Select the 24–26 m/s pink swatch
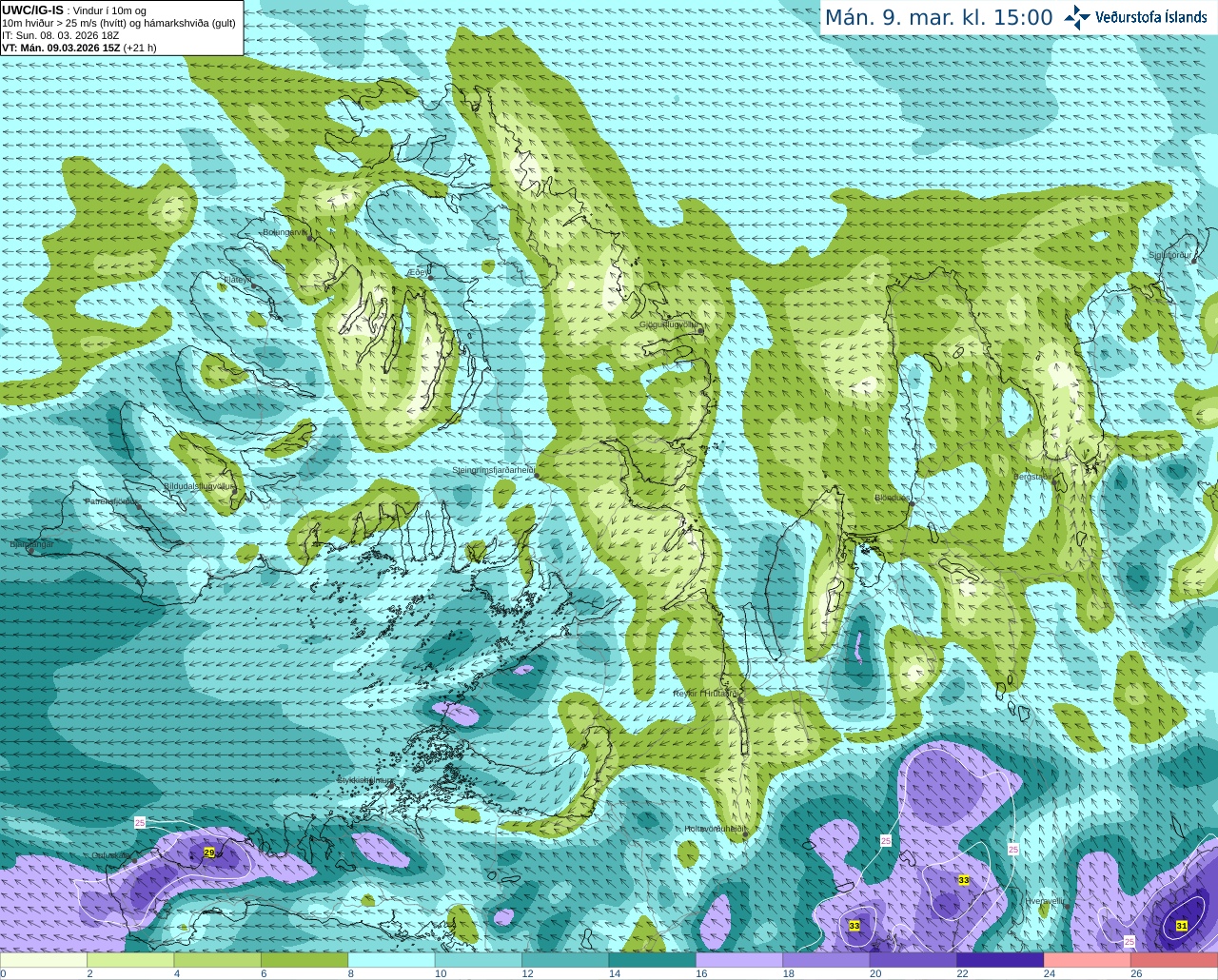Viewport: 1218px width, 980px height. 1089,960
